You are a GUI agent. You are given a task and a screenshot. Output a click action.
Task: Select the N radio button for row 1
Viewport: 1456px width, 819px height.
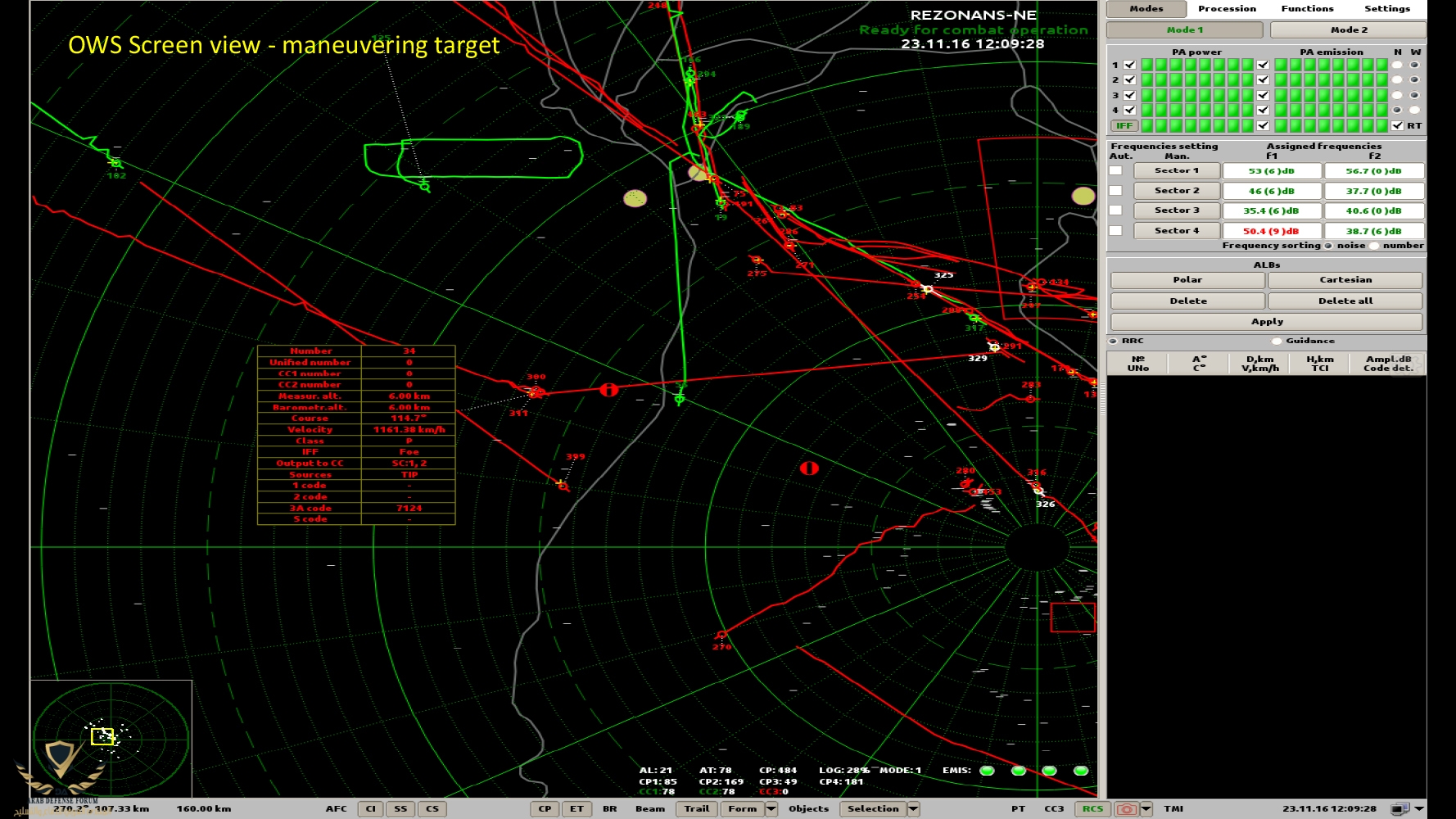1397,65
